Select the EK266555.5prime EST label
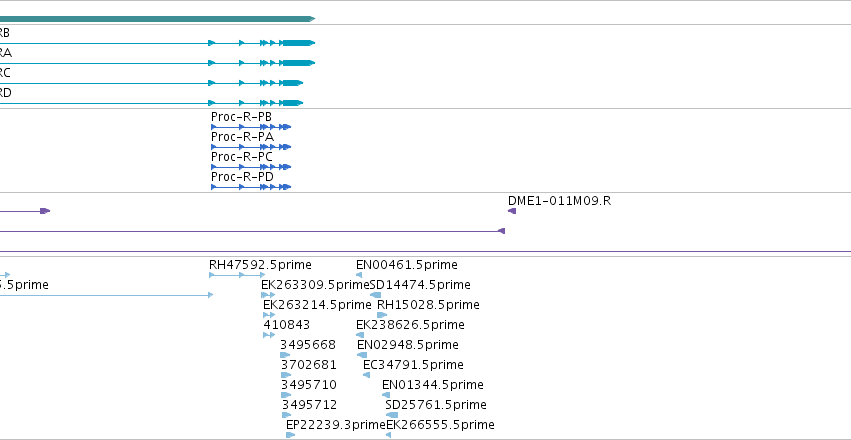Screen dimensions: 851x440 440,425
